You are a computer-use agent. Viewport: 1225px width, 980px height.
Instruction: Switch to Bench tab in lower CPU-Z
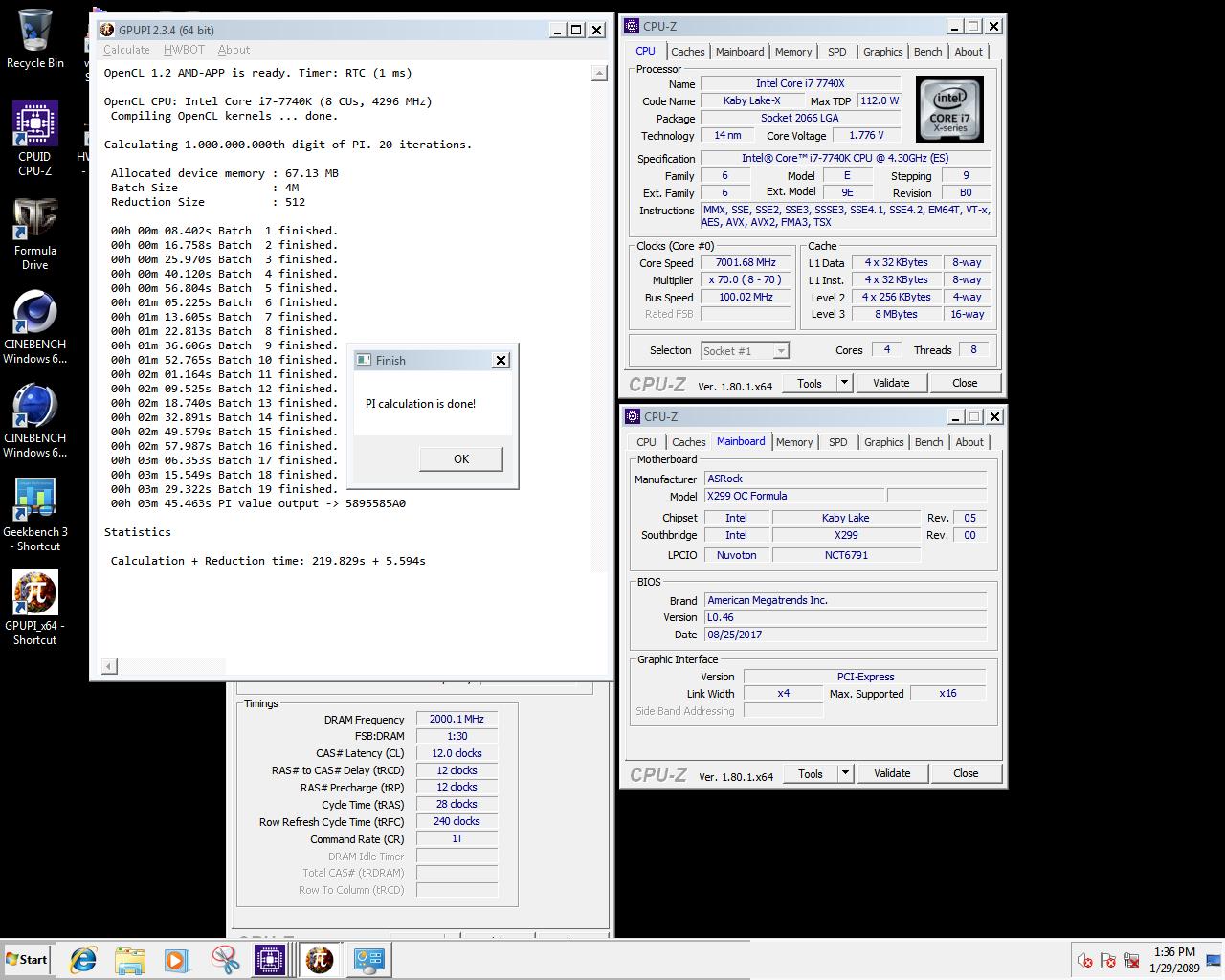point(928,442)
